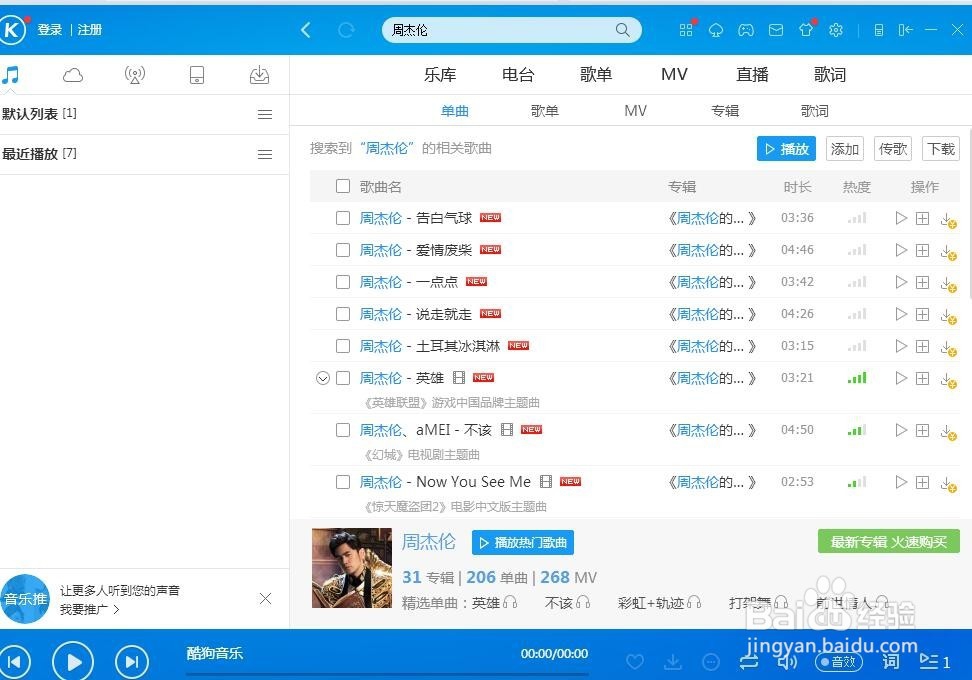Skip to the next track
The image size is (972, 680).
click(x=132, y=662)
